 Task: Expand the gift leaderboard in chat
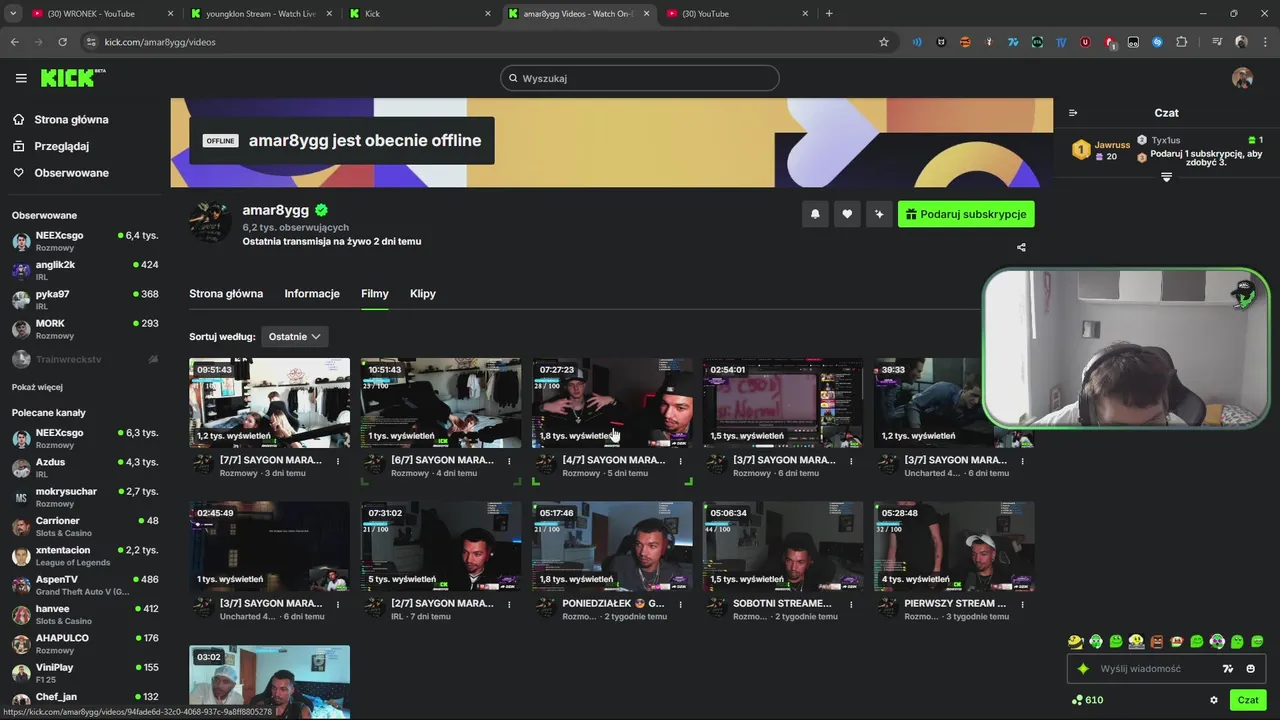[1166, 177]
